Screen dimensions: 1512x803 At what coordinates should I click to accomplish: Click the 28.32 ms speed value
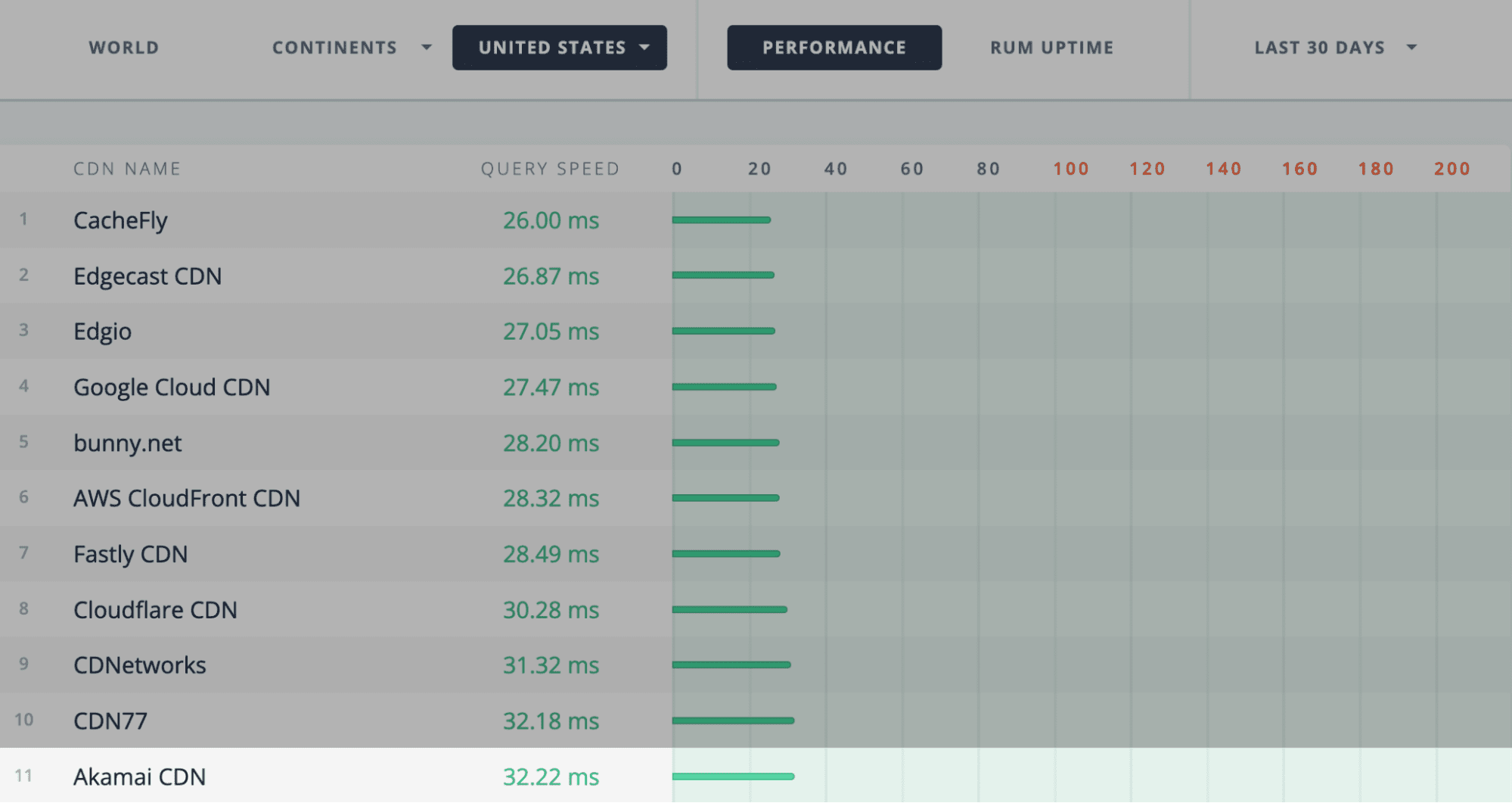[551, 499]
